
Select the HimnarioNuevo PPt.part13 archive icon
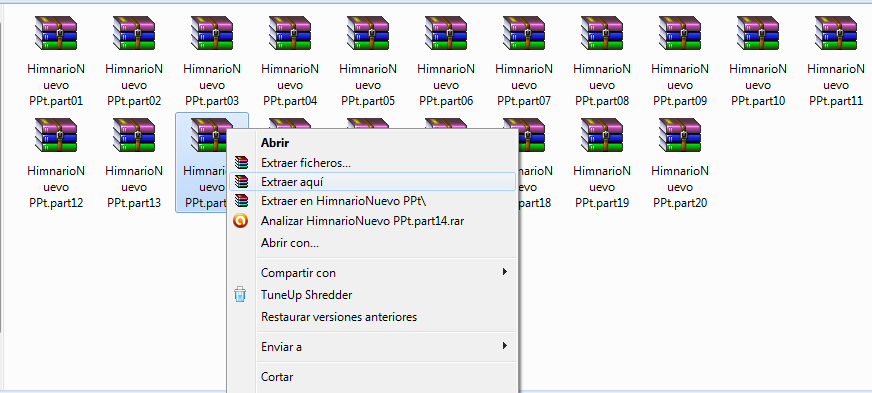point(134,135)
